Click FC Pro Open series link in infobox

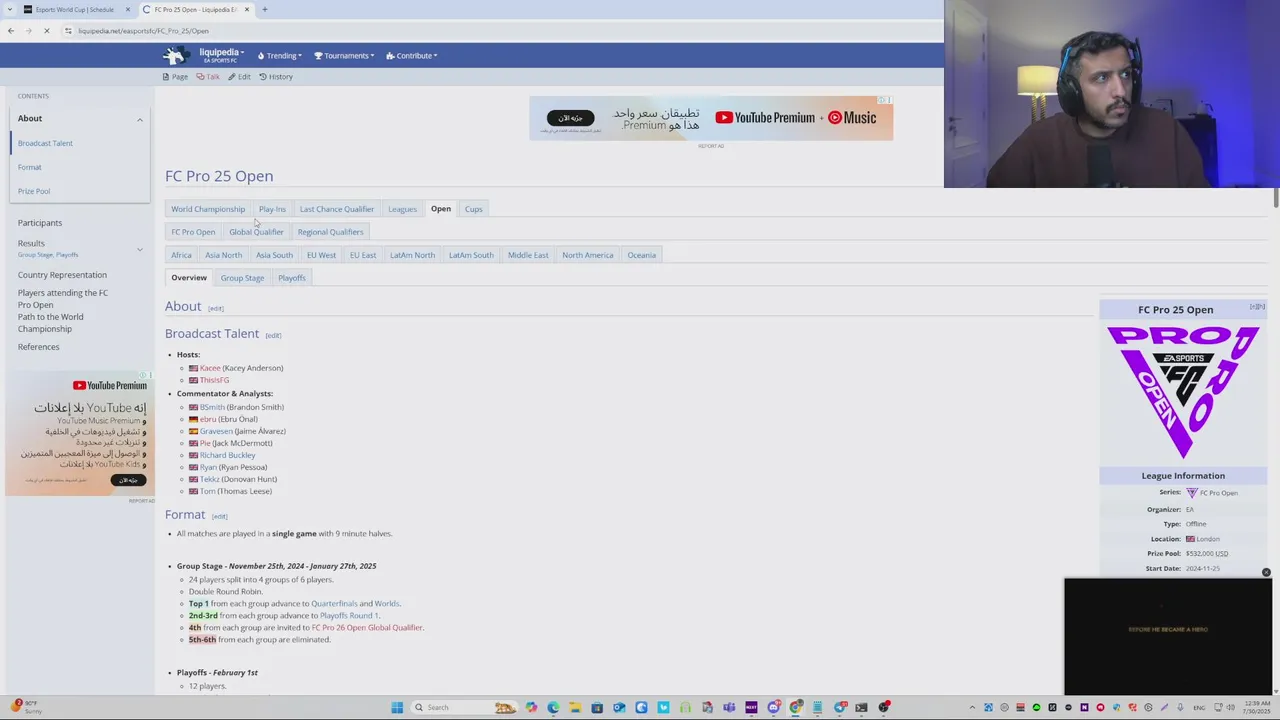click(x=1218, y=493)
